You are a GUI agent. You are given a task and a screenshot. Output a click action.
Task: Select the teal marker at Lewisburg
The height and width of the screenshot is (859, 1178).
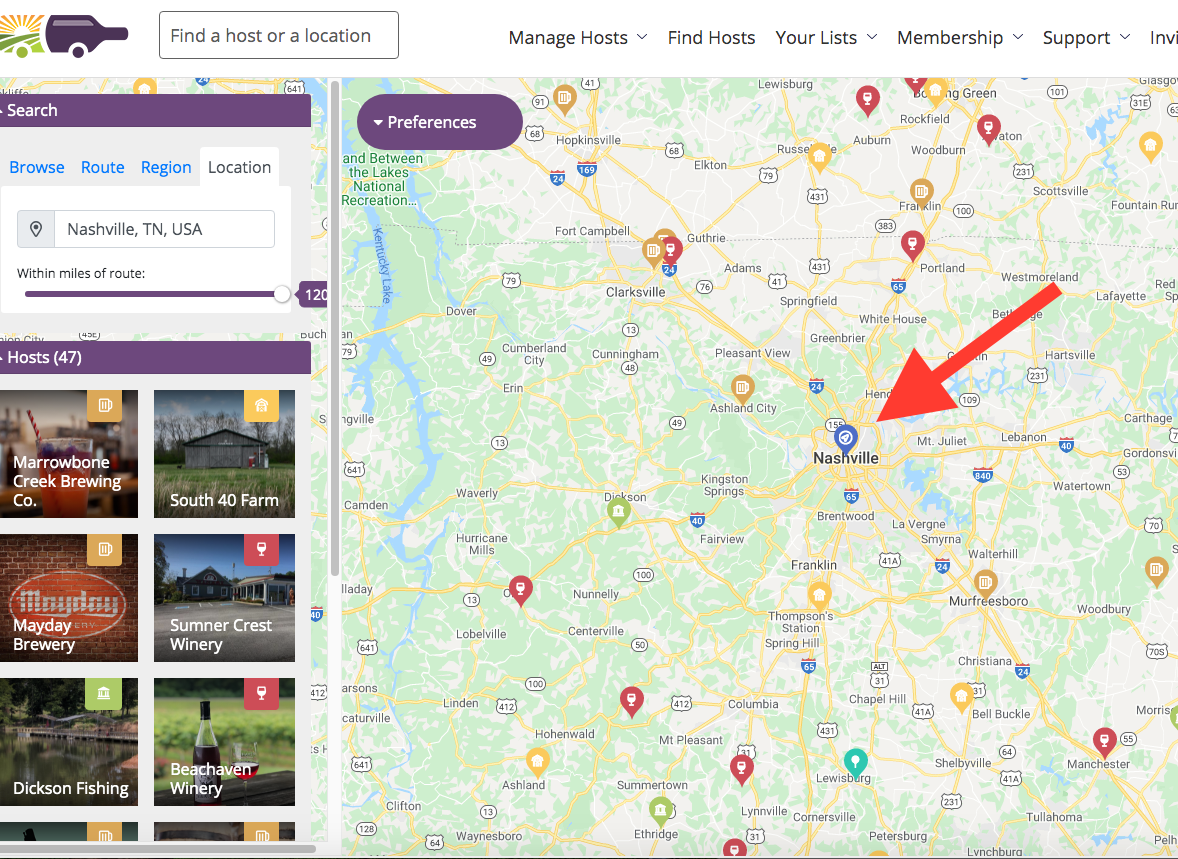point(855,763)
